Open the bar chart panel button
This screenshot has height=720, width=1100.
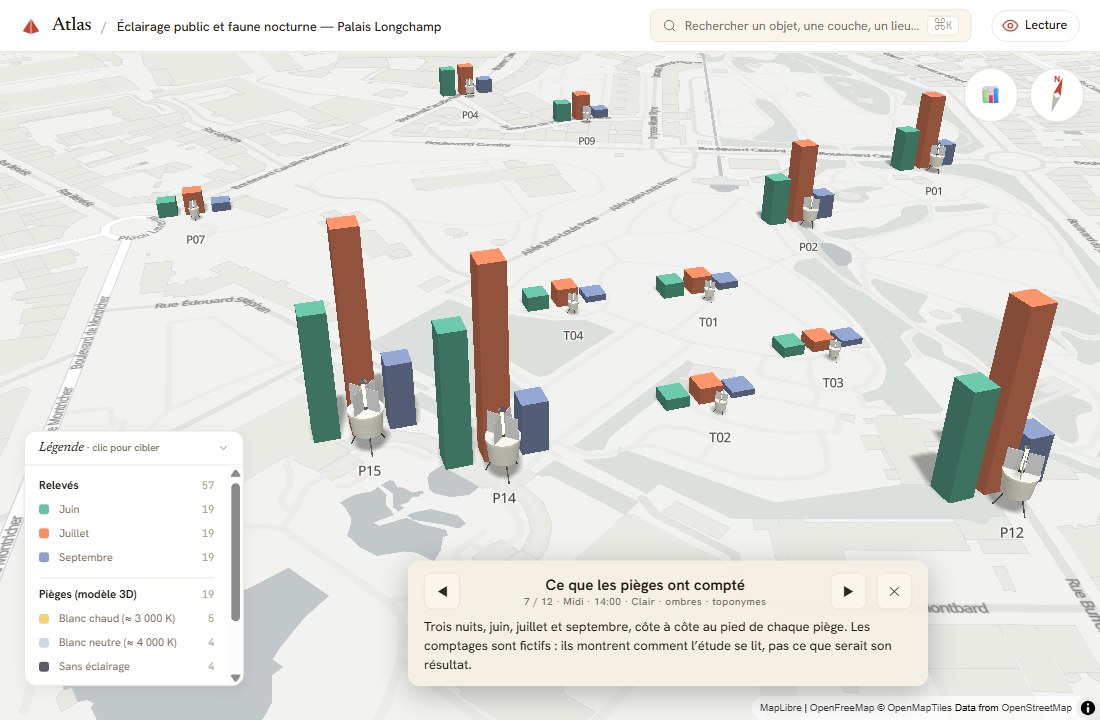(x=990, y=95)
